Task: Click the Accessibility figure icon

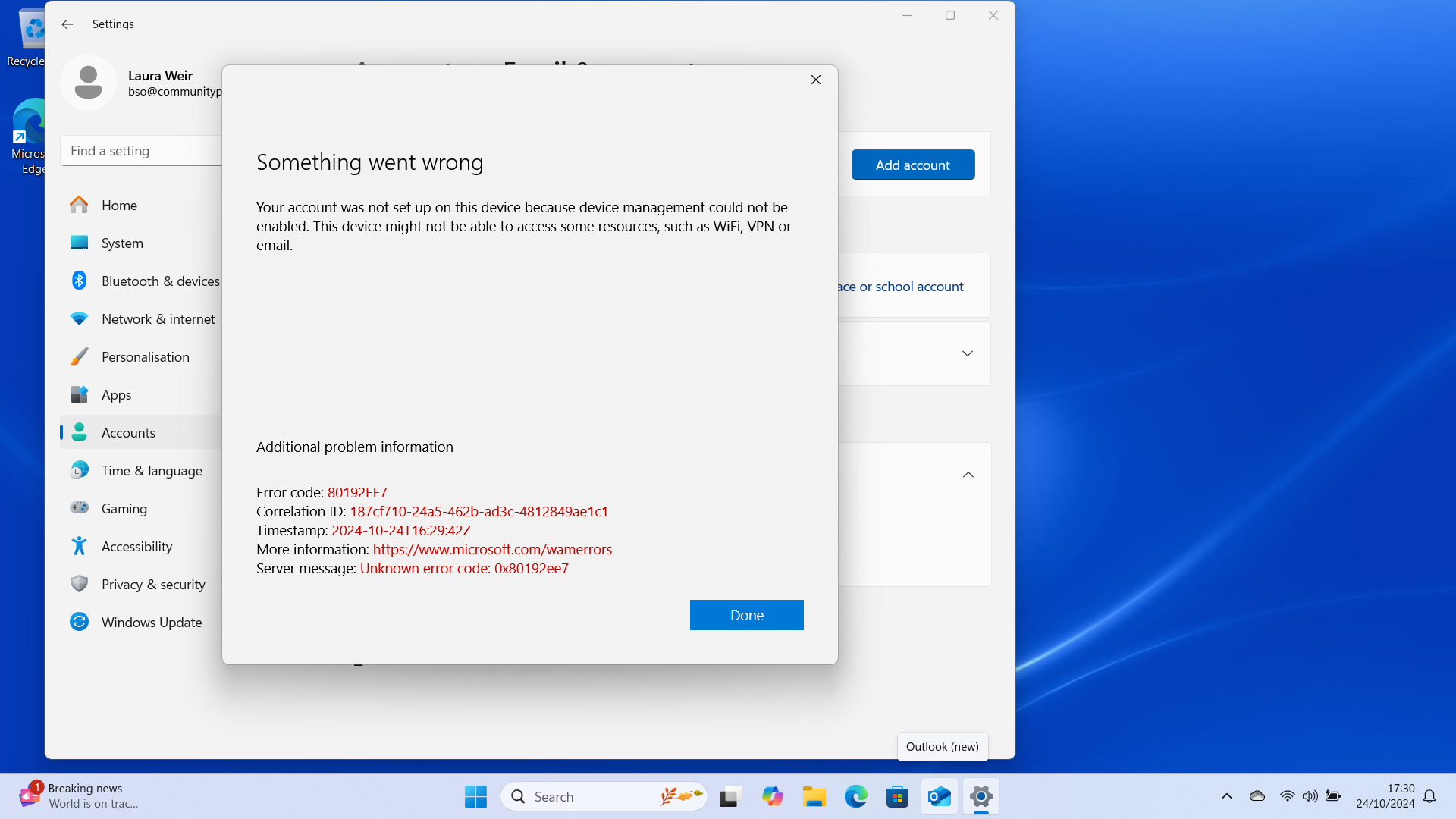Action: [x=79, y=546]
